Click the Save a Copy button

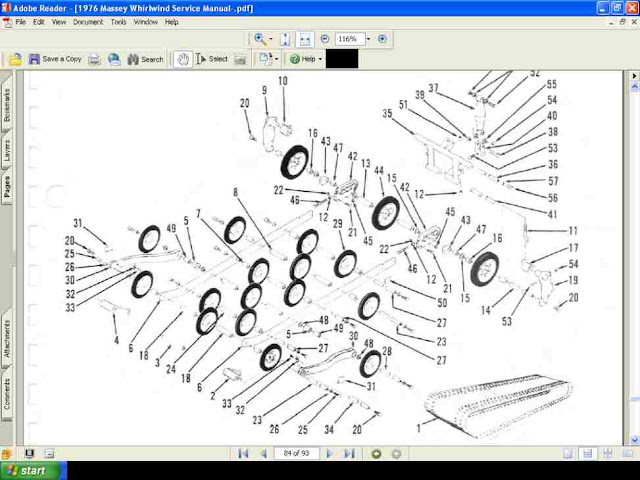[55, 59]
